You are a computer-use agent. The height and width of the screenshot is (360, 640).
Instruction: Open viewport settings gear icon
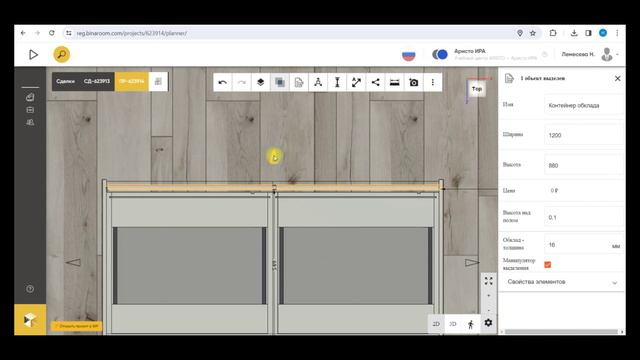(488, 323)
